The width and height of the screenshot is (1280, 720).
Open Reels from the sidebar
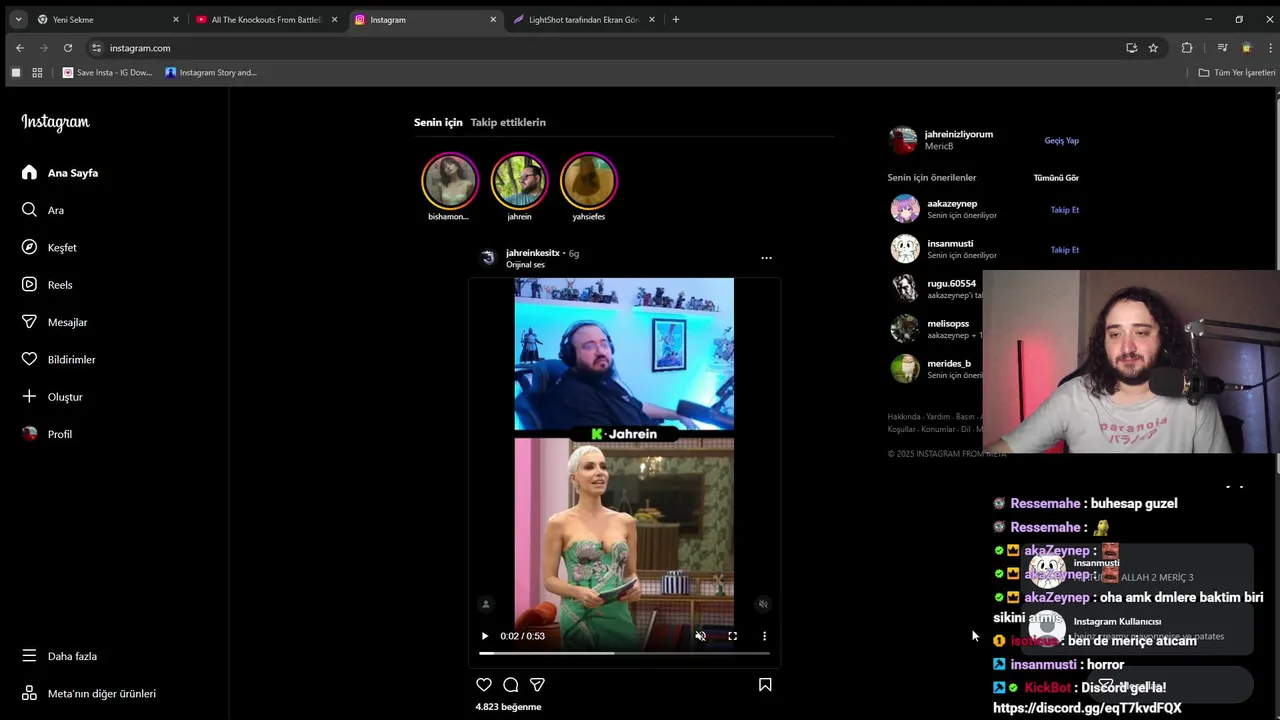click(47, 285)
